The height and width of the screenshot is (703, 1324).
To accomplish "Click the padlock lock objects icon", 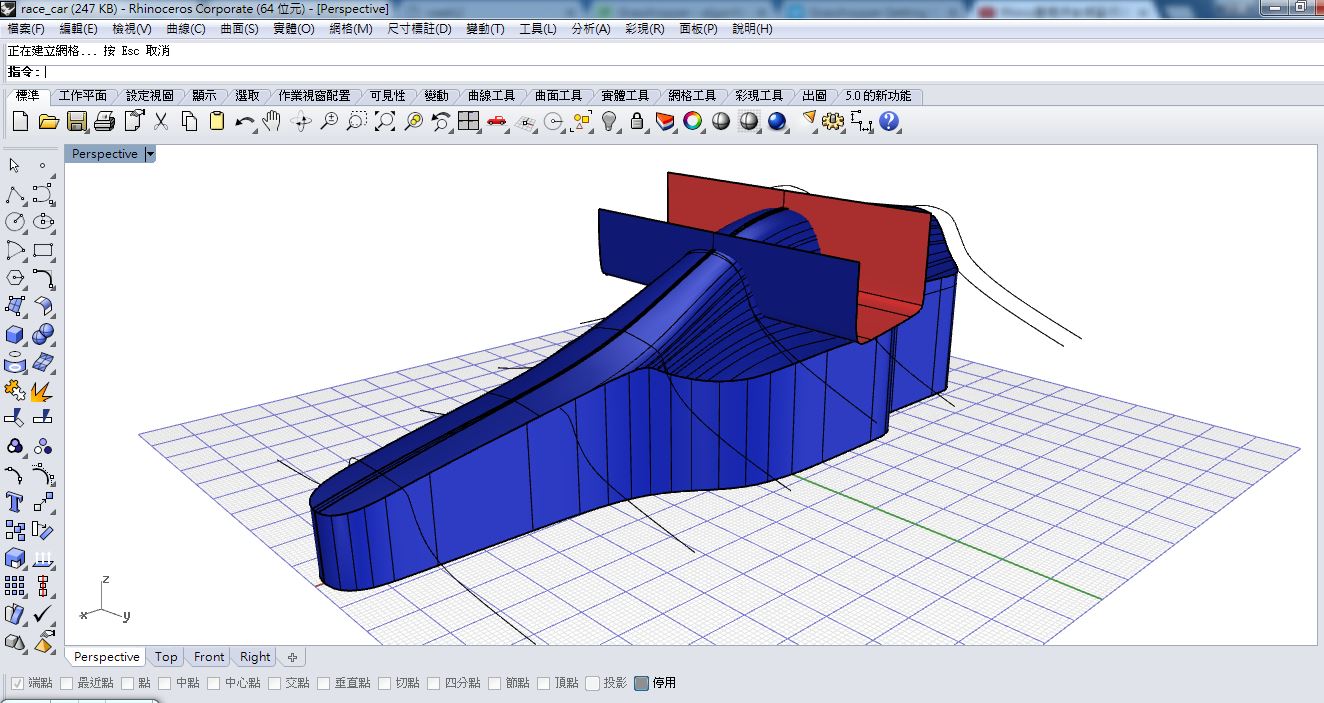I will pos(637,122).
